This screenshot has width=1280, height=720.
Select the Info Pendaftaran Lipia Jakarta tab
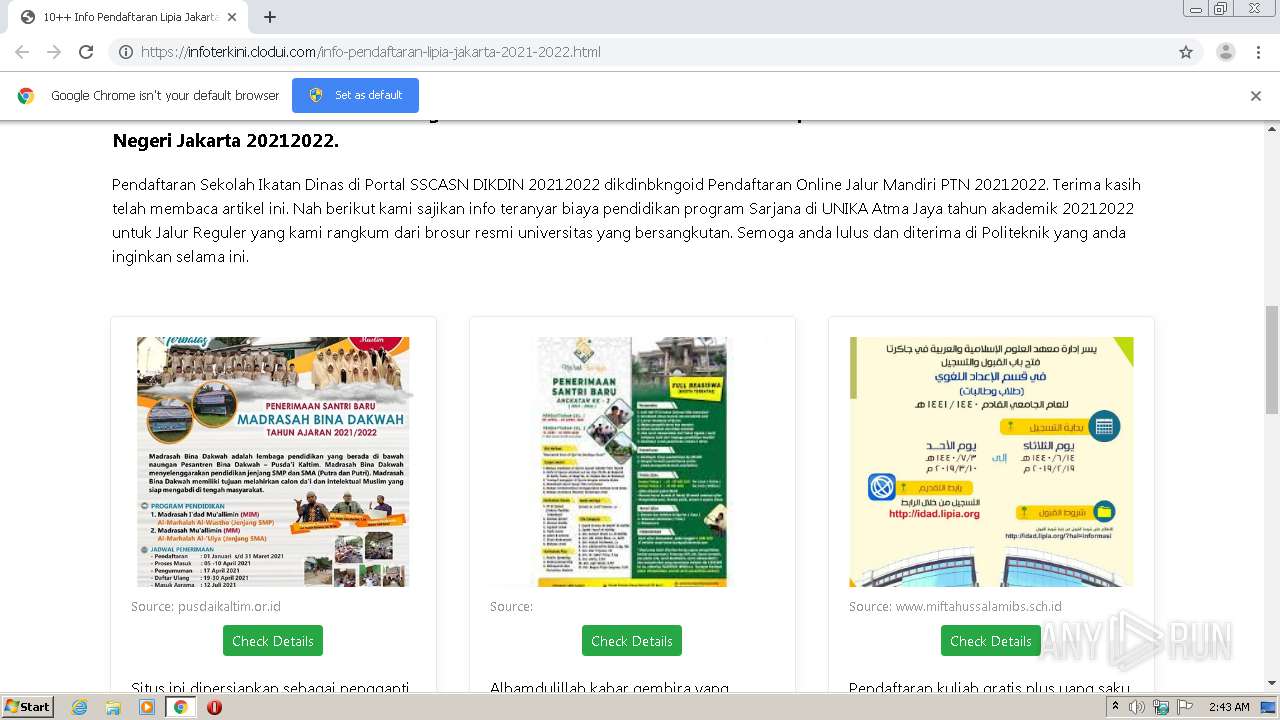tap(127, 17)
